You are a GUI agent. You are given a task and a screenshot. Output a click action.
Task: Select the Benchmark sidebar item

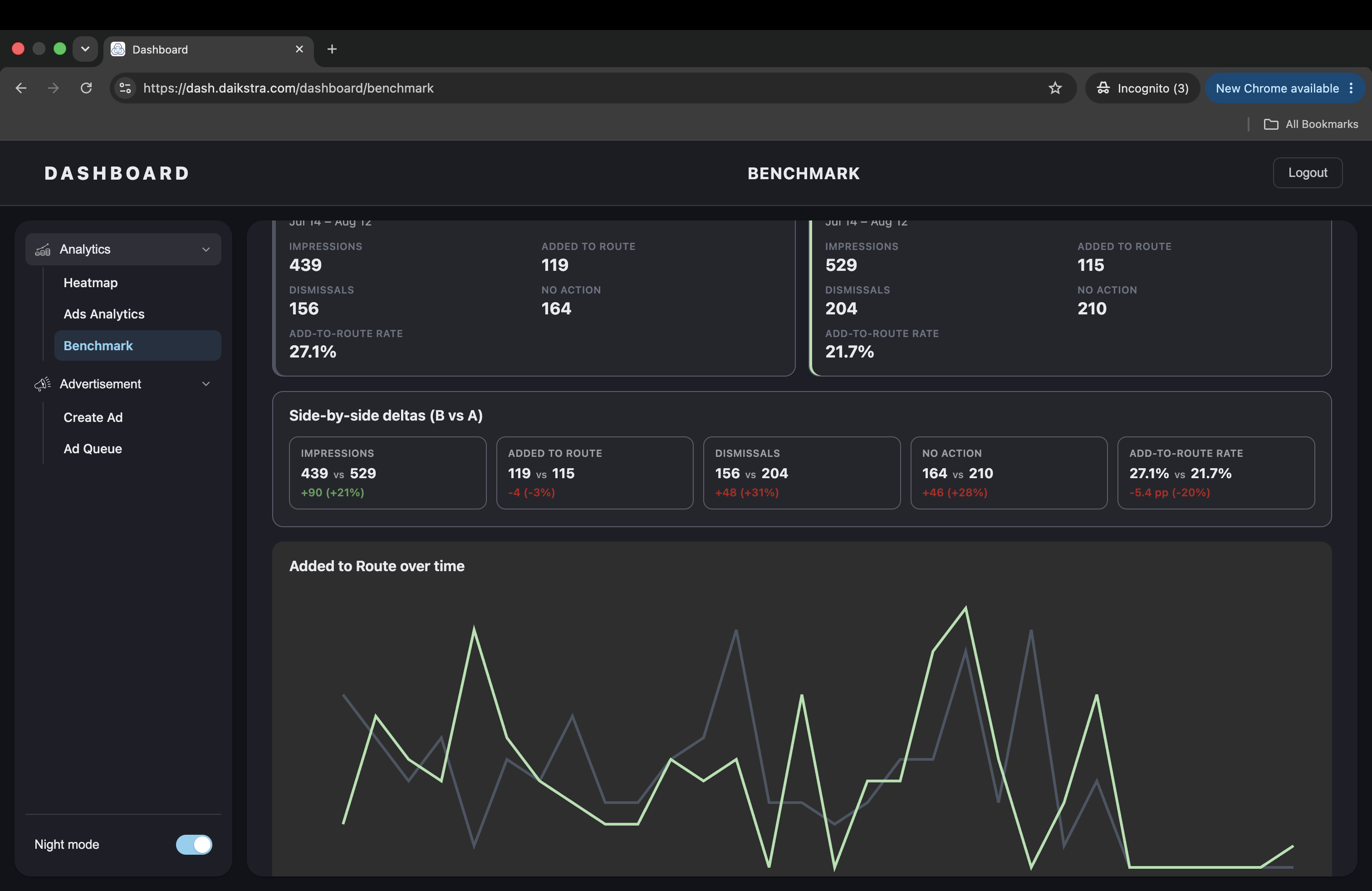[138, 346]
